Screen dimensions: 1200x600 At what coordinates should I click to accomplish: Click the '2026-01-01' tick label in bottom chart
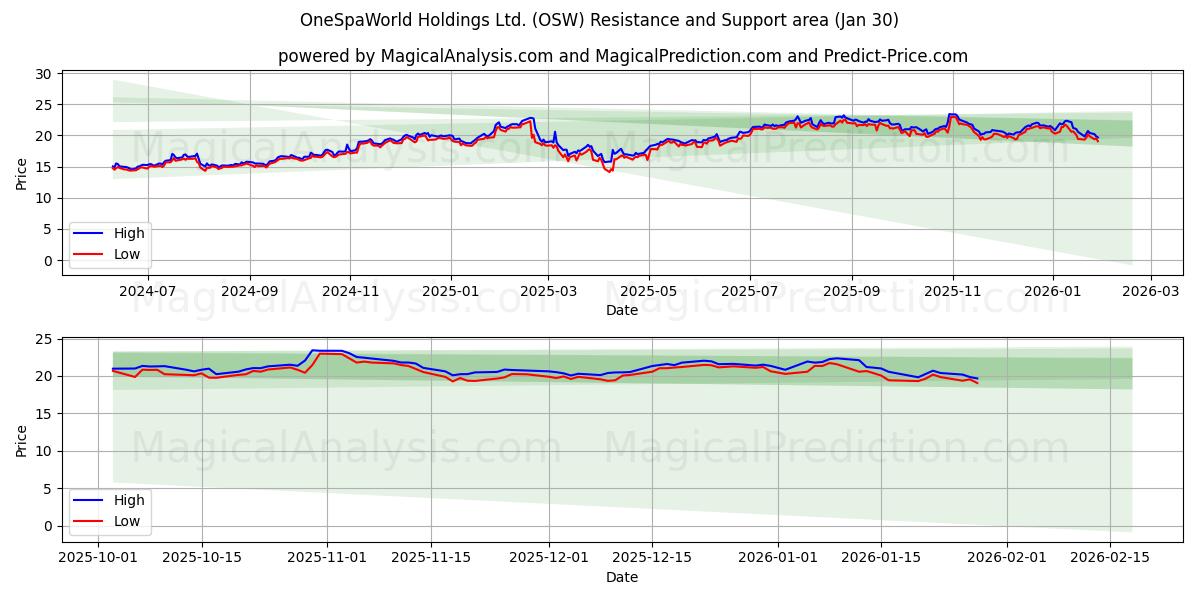tap(777, 557)
